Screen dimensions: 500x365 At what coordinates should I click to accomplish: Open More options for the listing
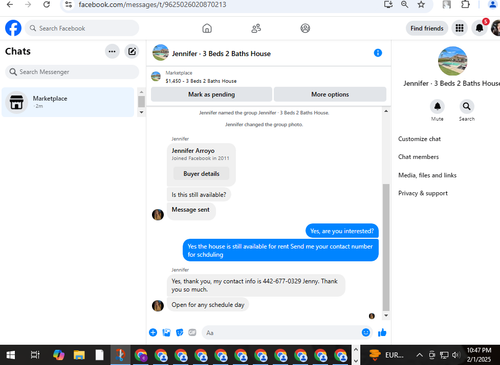click(x=330, y=94)
